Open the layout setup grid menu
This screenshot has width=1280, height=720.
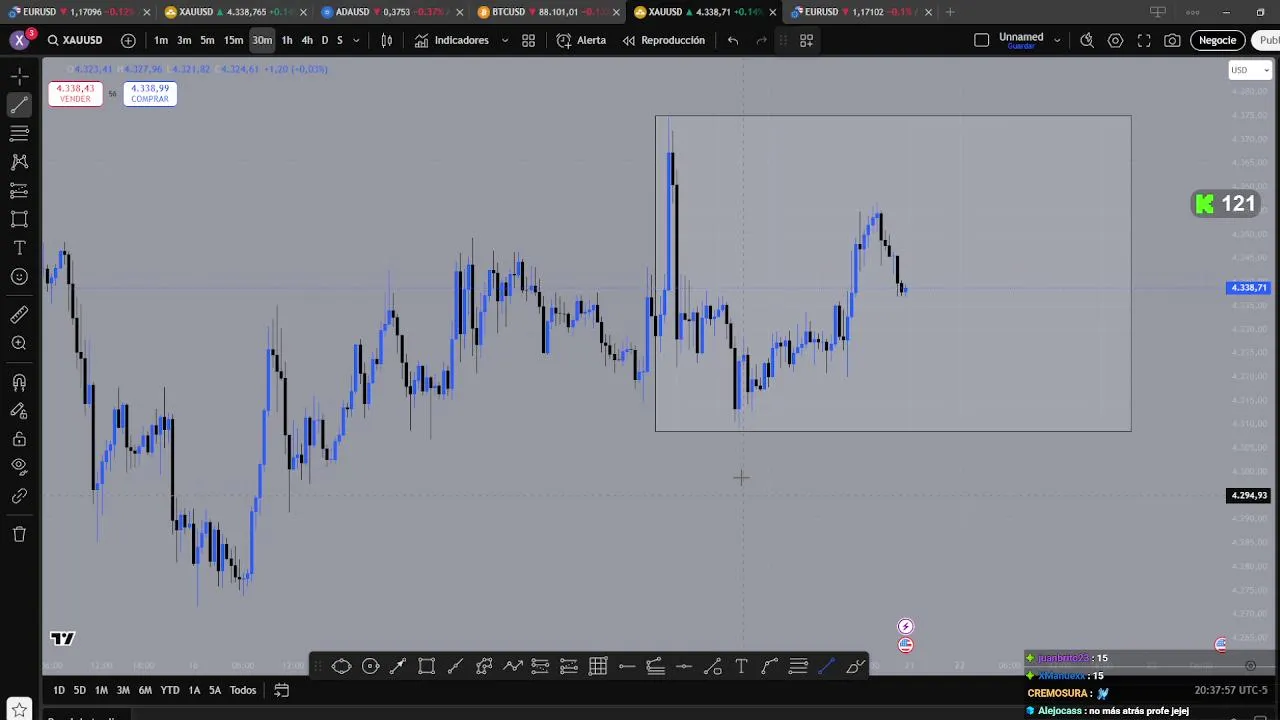(806, 40)
